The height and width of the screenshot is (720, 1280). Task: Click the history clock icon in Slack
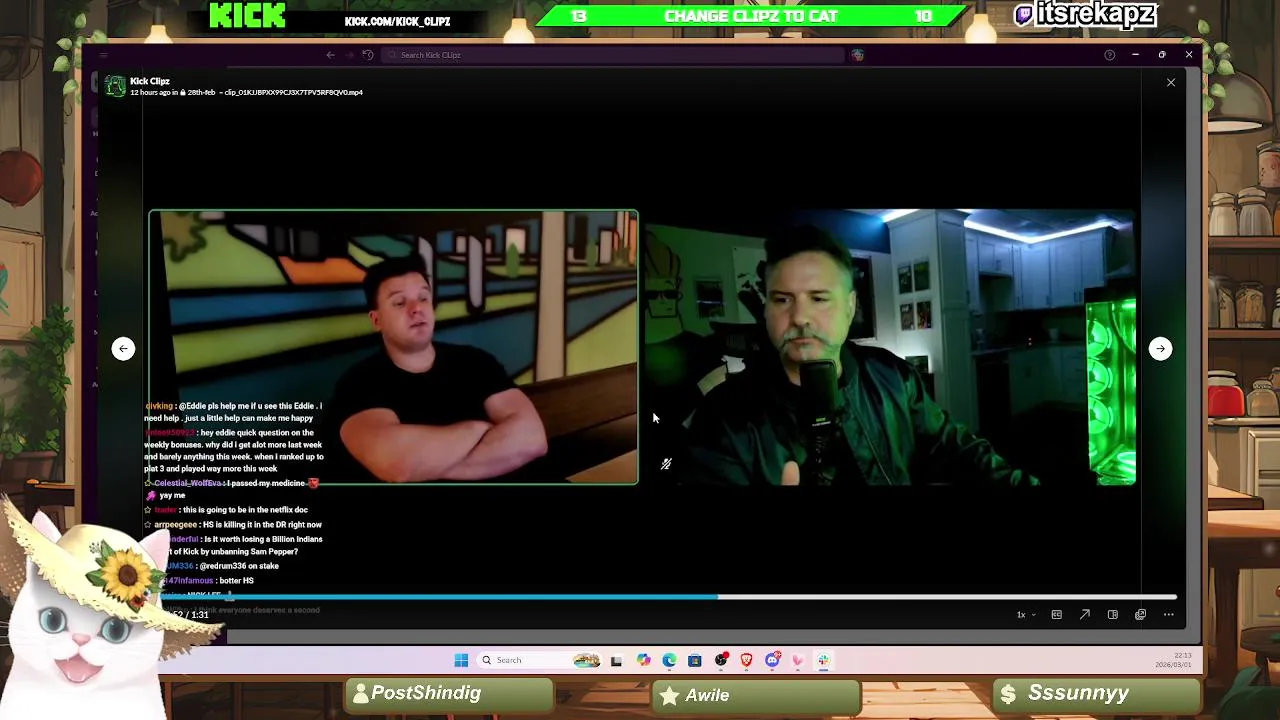(368, 55)
